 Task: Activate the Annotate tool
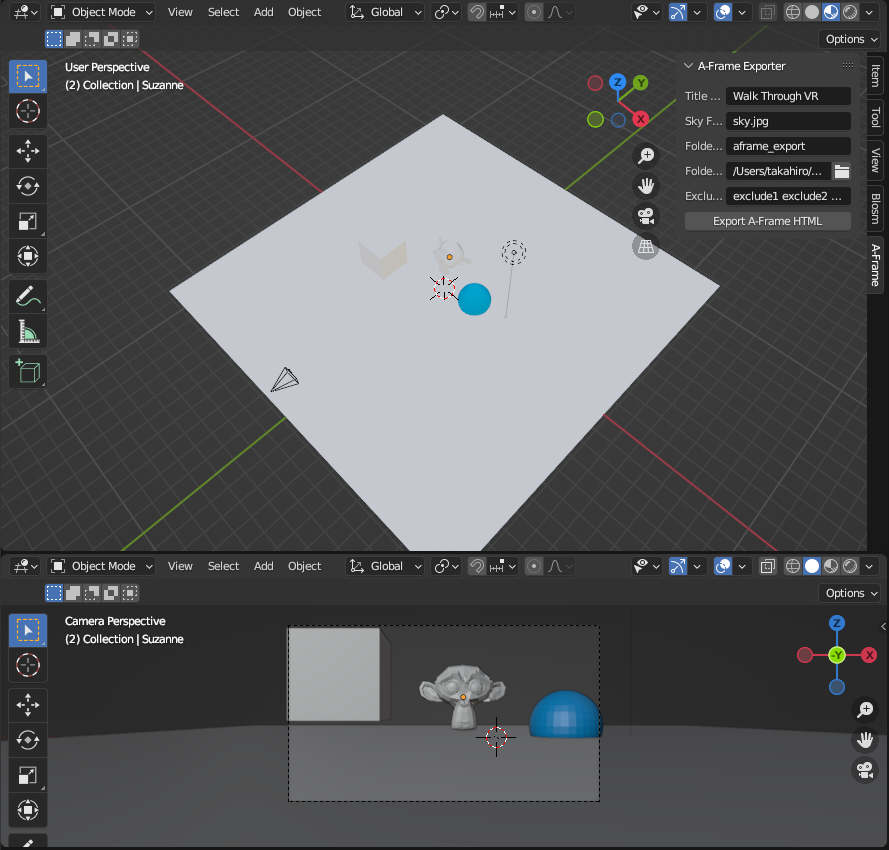pos(27,295)
